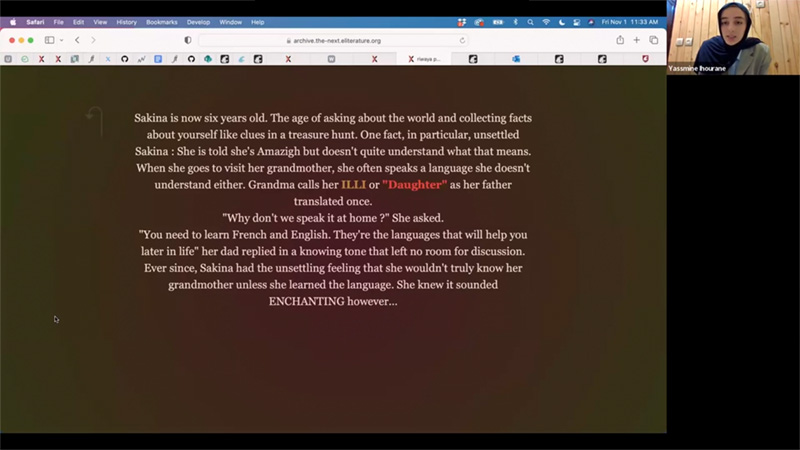Show the tab overview icon

click(654, 40)
